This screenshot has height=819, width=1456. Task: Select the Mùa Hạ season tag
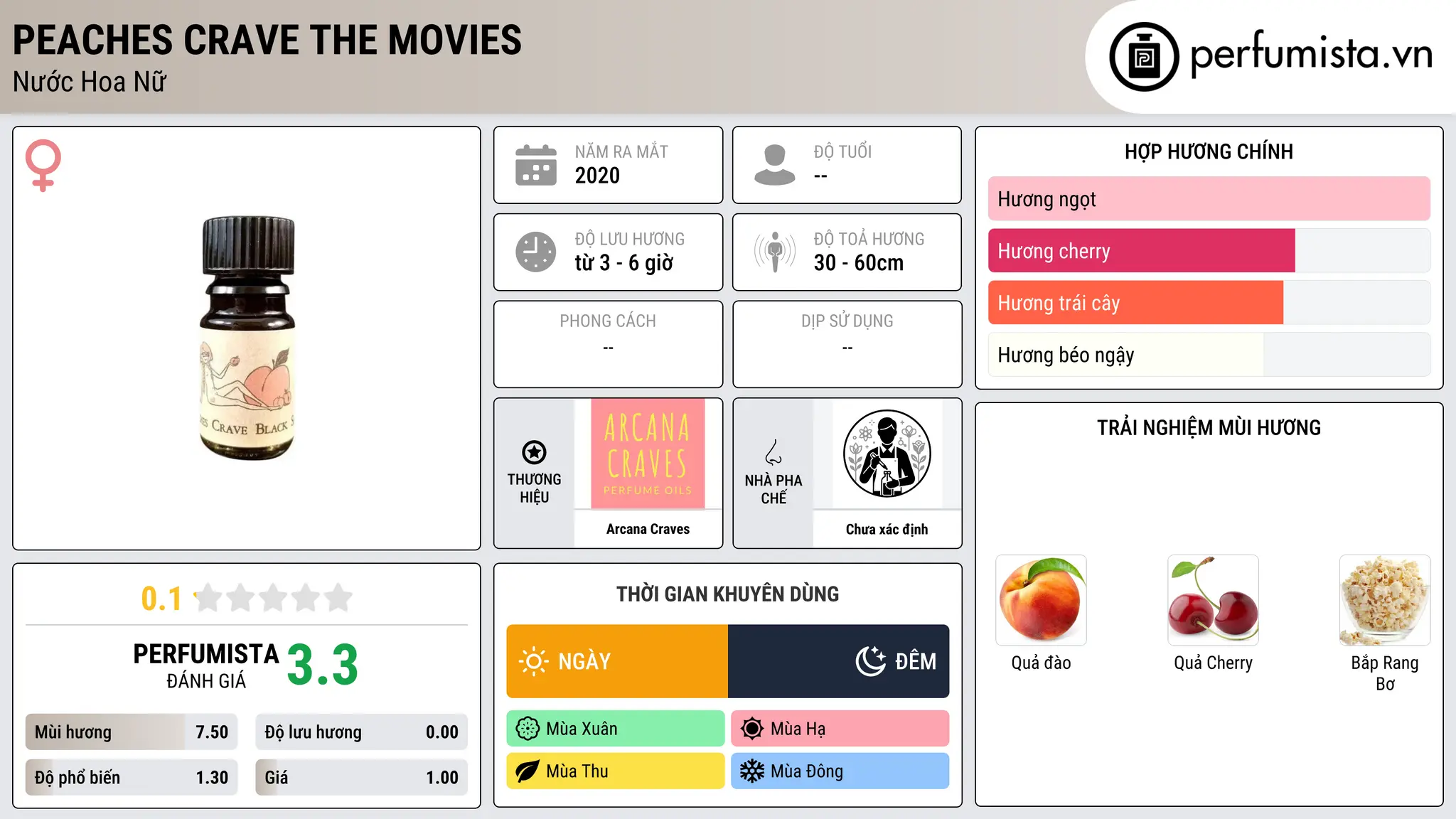pyautogui.click(x=840, y=729)
